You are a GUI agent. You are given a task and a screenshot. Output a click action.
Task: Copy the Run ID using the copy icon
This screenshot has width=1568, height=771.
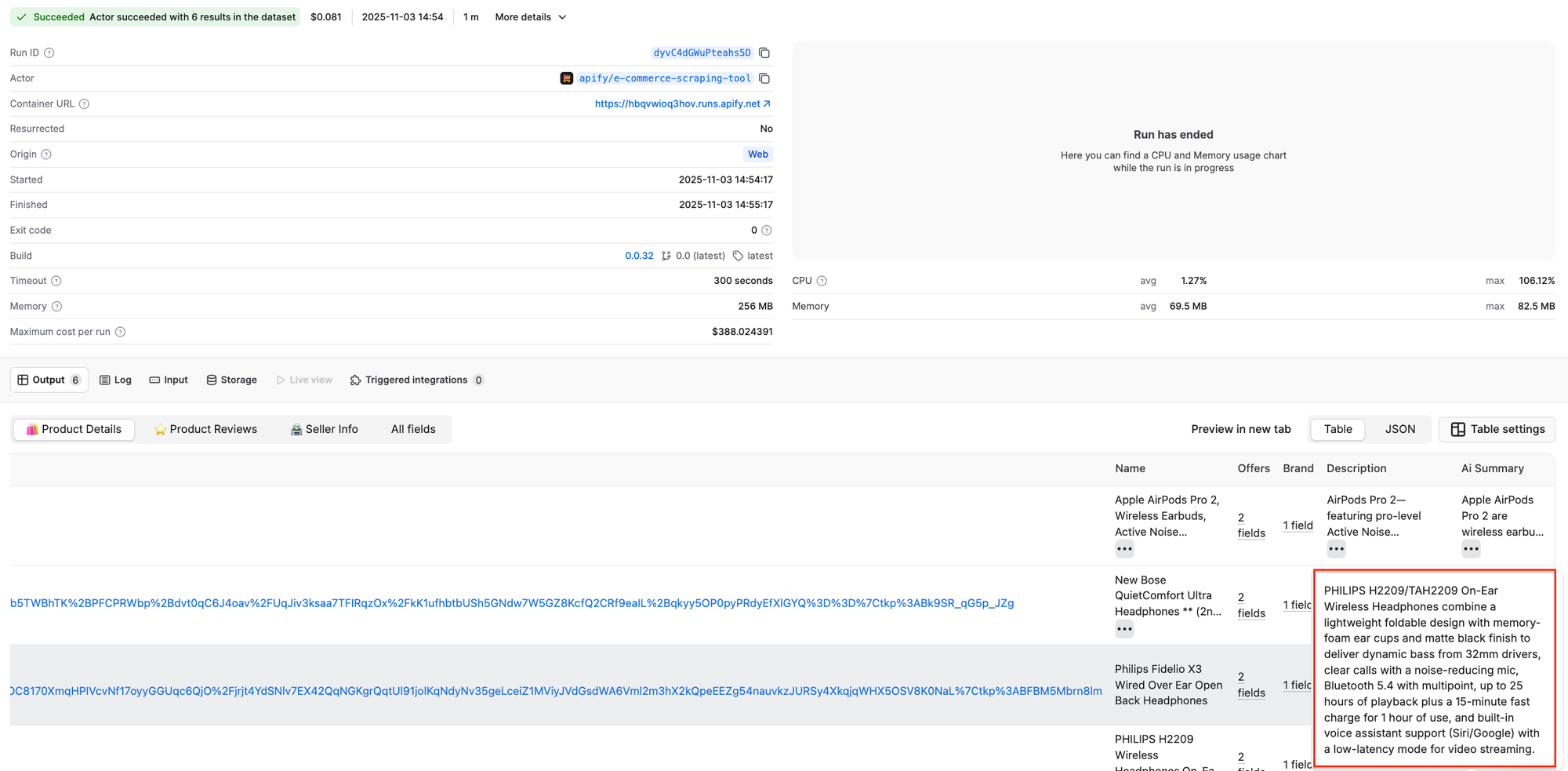[x=764, y=53]
